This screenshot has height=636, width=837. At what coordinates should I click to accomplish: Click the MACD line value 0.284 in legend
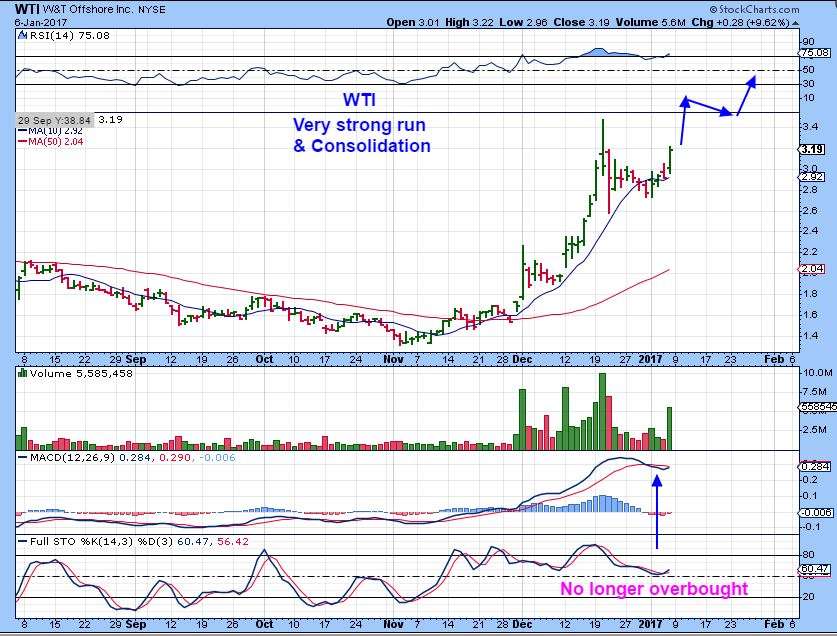point(136,458)
